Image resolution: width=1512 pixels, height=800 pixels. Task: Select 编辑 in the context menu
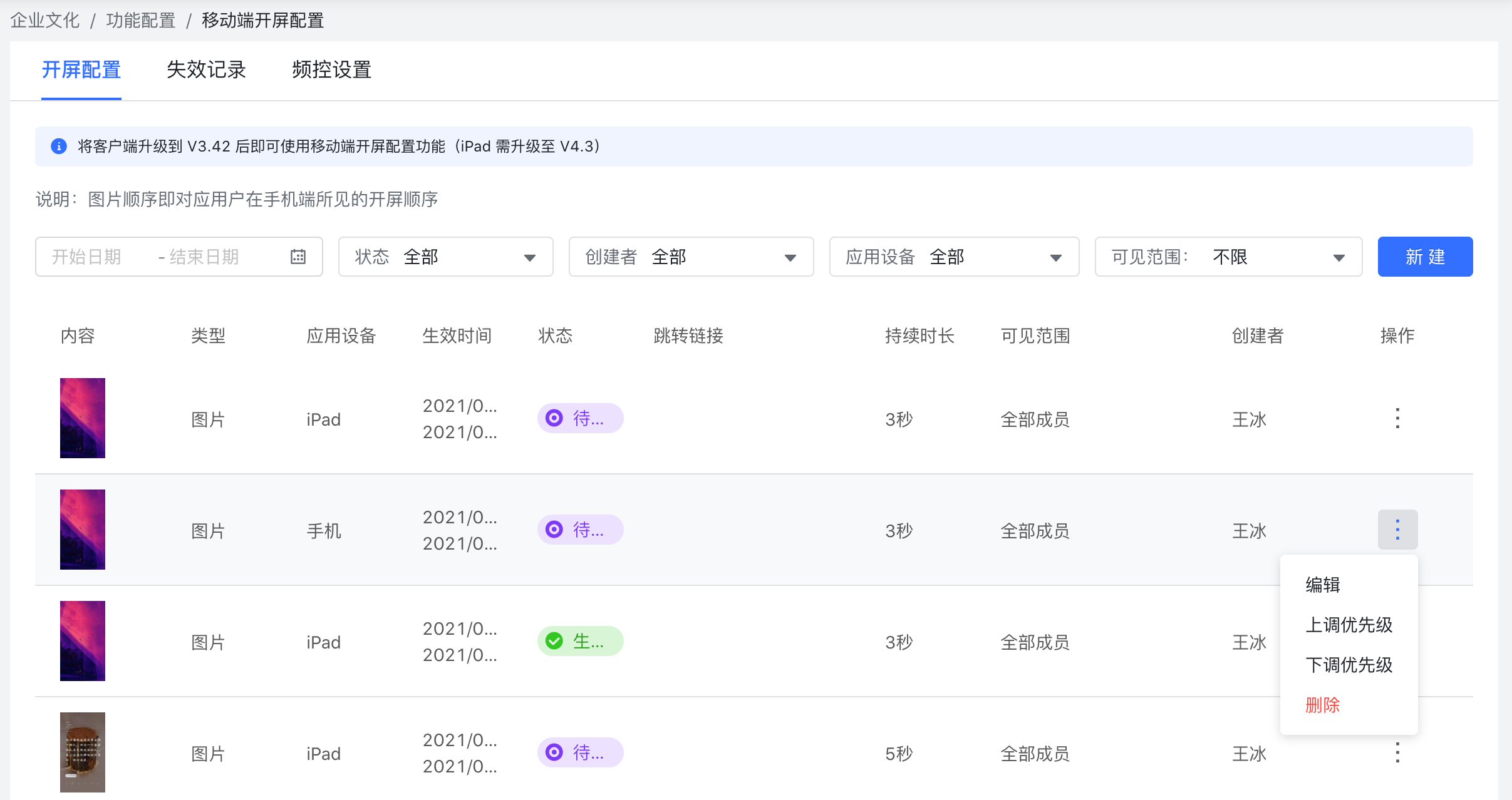(x=1322, y=585)
